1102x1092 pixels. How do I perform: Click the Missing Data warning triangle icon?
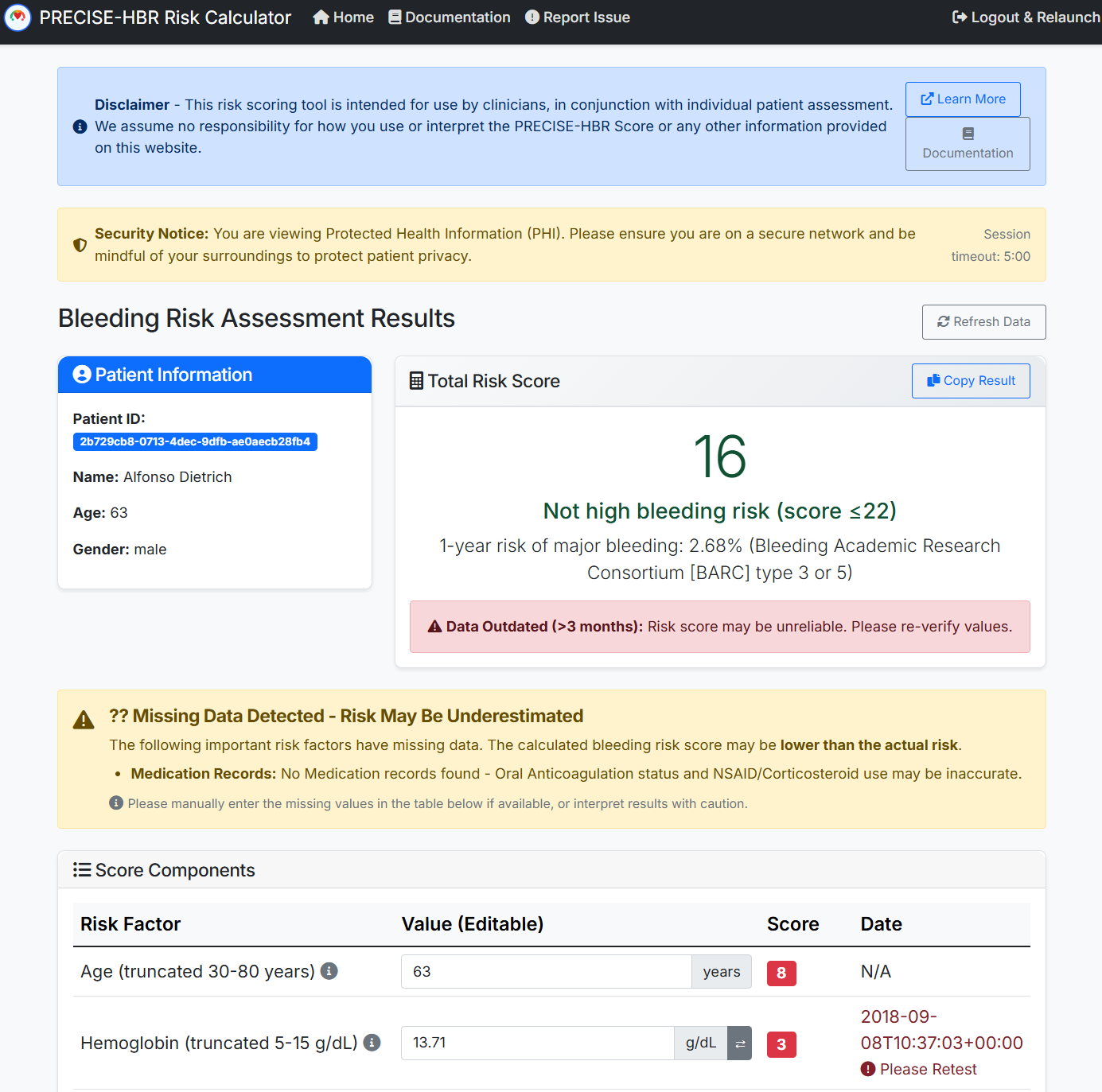coord(84,720)
